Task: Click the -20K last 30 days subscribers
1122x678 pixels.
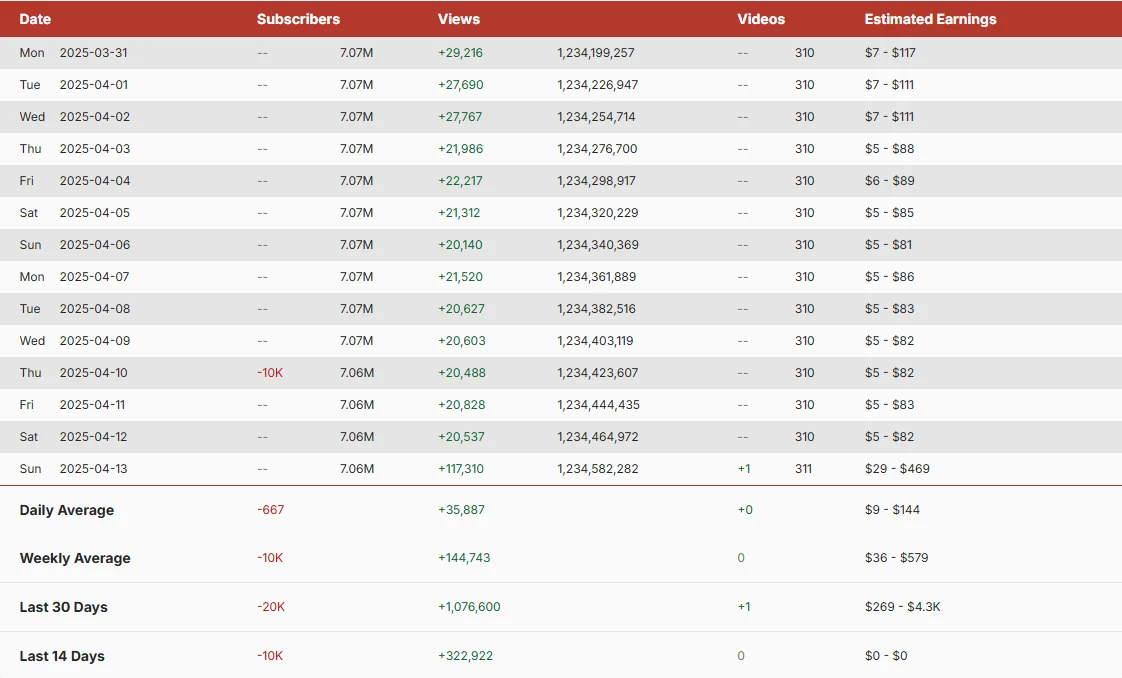Action: click(271, 607)
